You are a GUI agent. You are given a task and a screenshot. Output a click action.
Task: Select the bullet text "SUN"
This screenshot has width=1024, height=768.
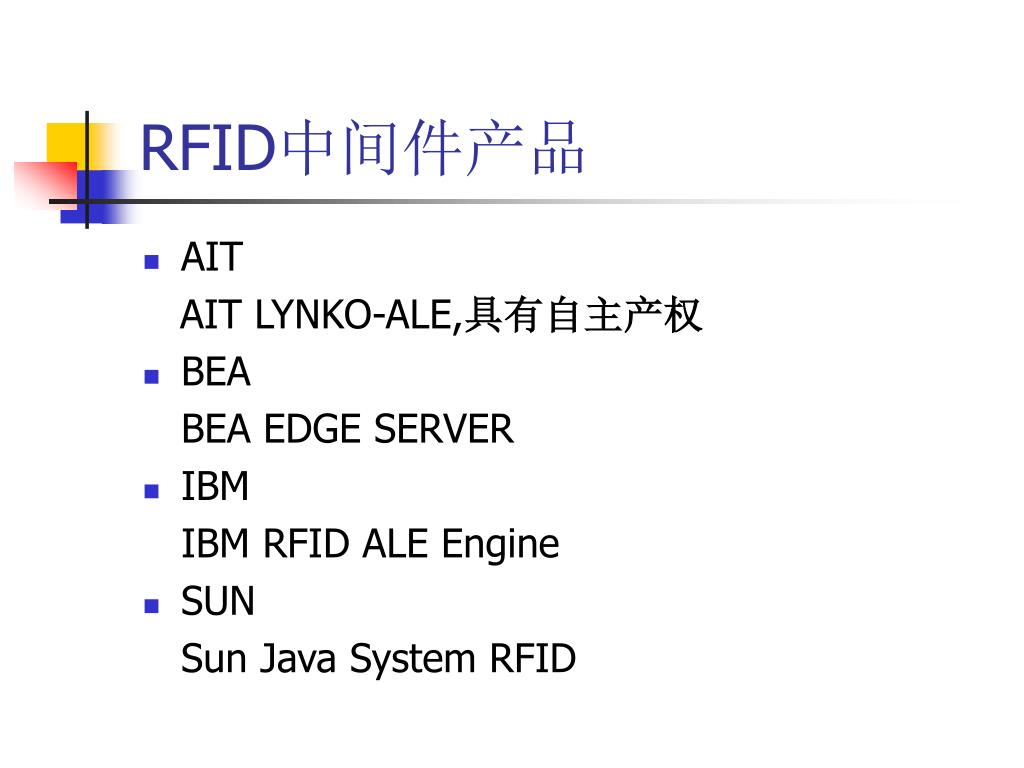click(217, 601)
